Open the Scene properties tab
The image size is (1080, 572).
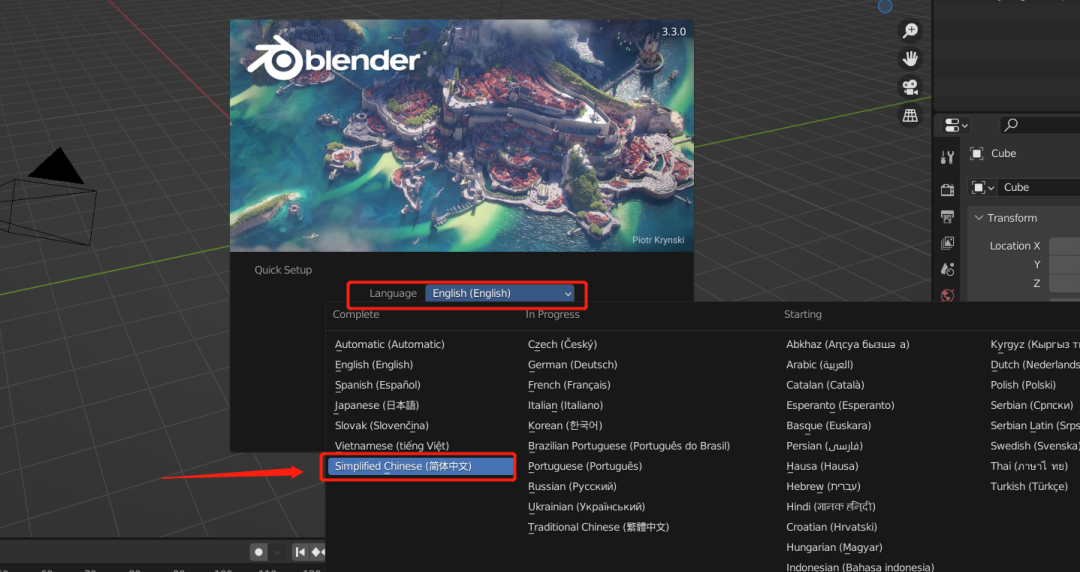click(x=948, y=269)
